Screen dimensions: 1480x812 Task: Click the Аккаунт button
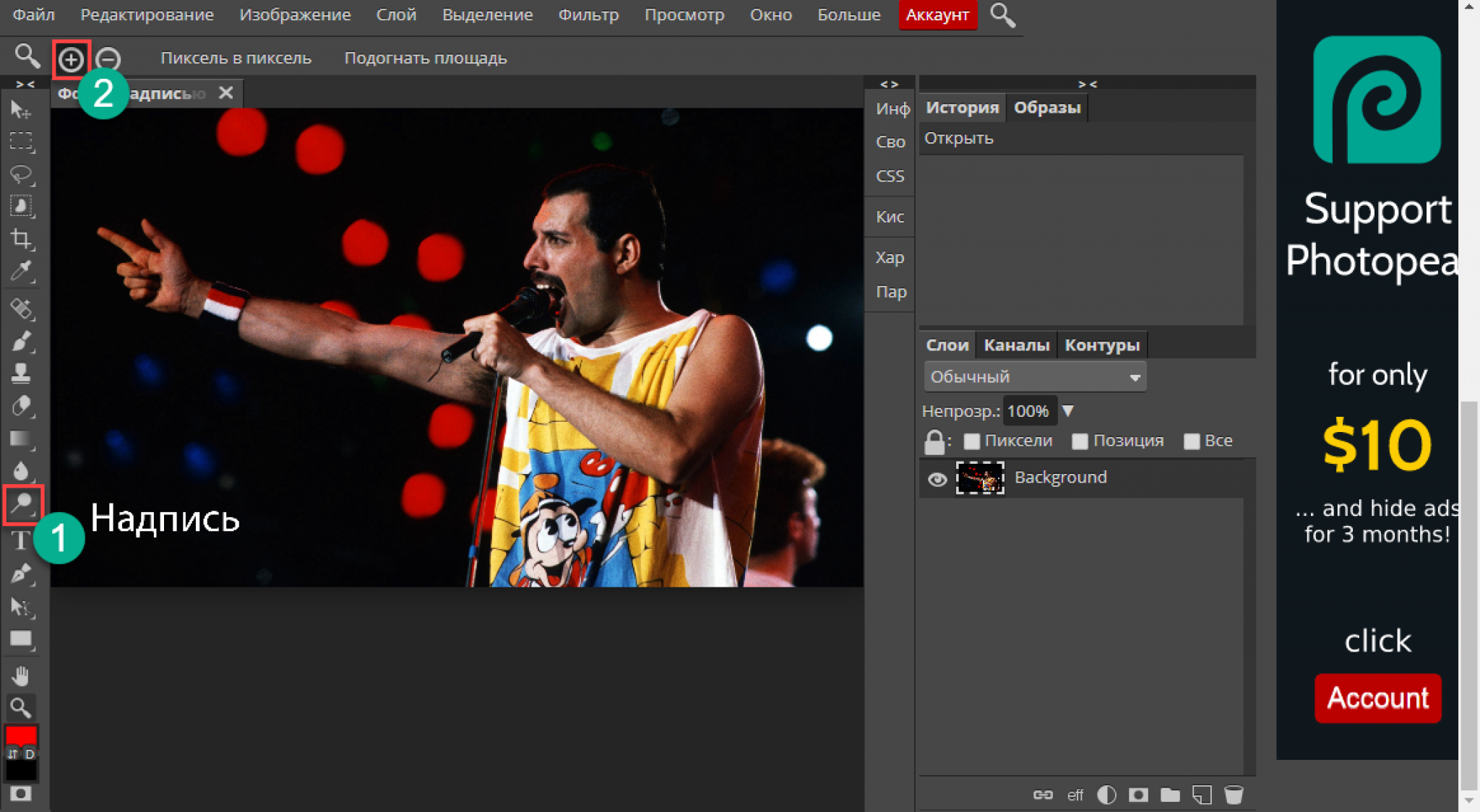[x=937, y=15]
